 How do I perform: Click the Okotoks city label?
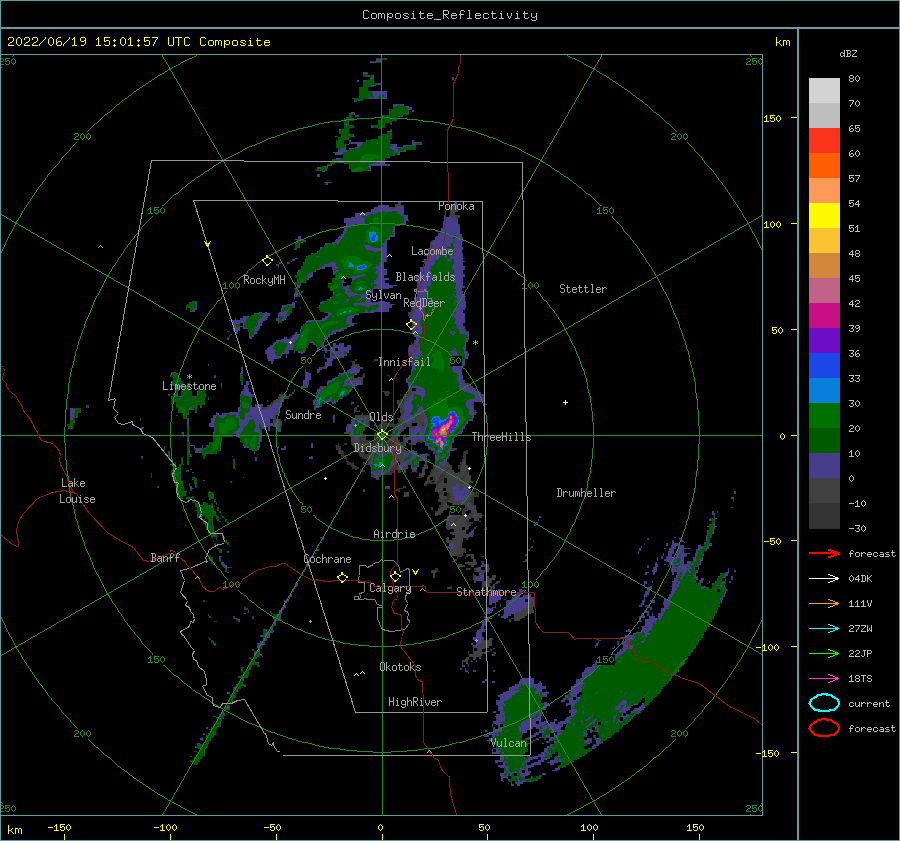click(x=400, y=667)
